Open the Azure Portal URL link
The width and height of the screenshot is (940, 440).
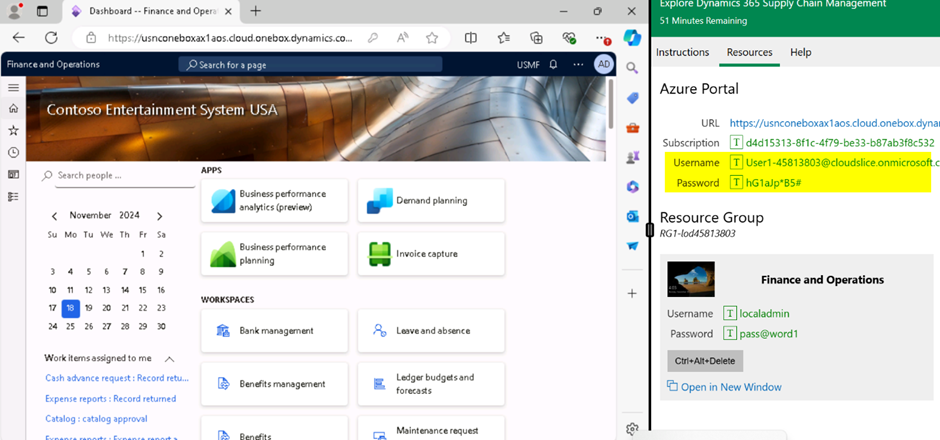pyautogui.click(x=834, y=123)
